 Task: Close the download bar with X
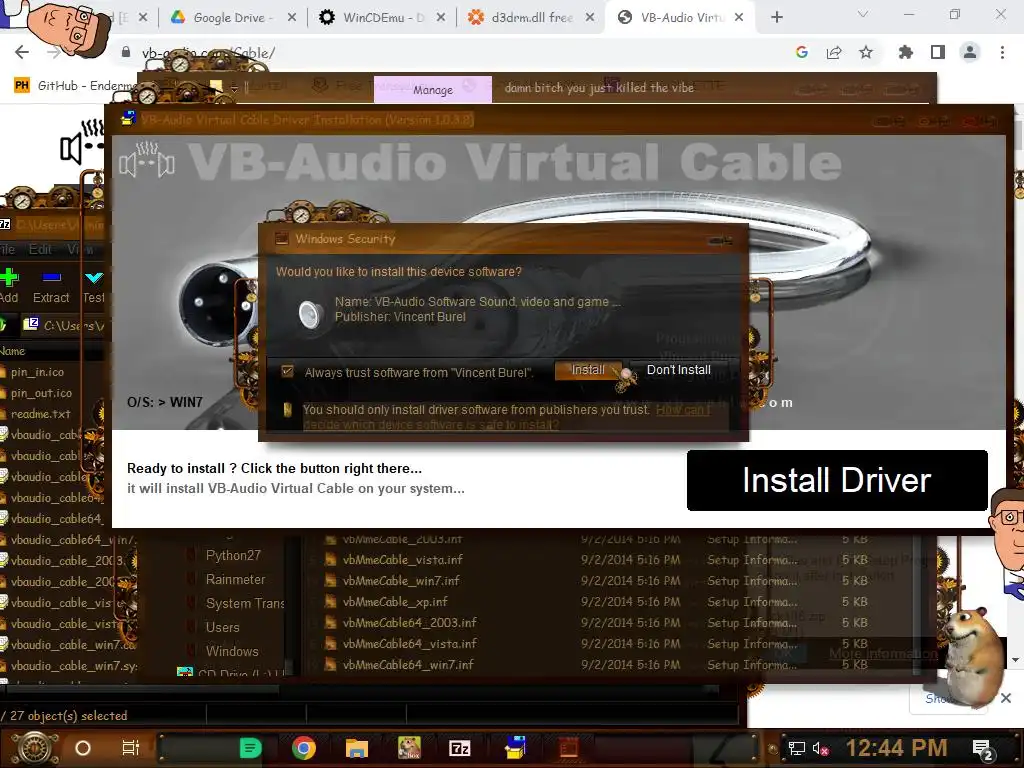(x=1006, y=698)
